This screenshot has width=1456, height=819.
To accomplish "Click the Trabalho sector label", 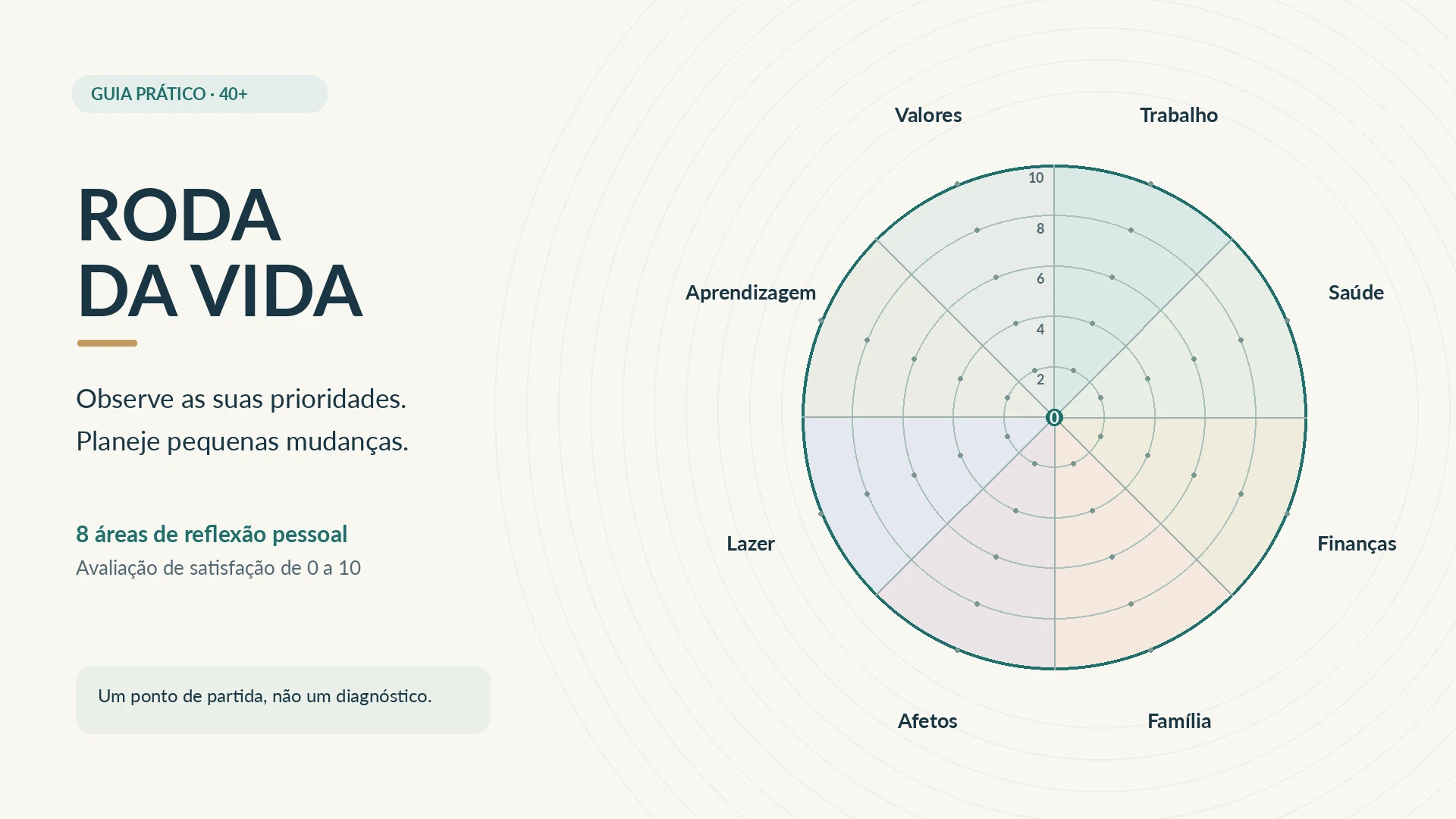I will point(1178,115).
